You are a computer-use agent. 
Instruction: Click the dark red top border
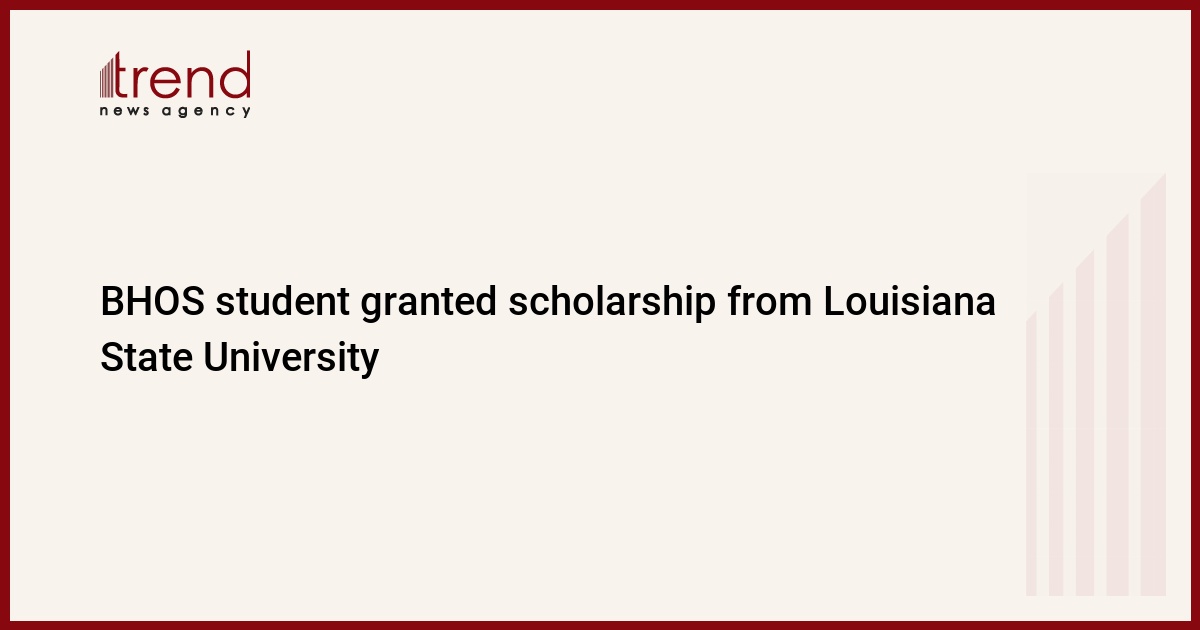pos(600,4)
